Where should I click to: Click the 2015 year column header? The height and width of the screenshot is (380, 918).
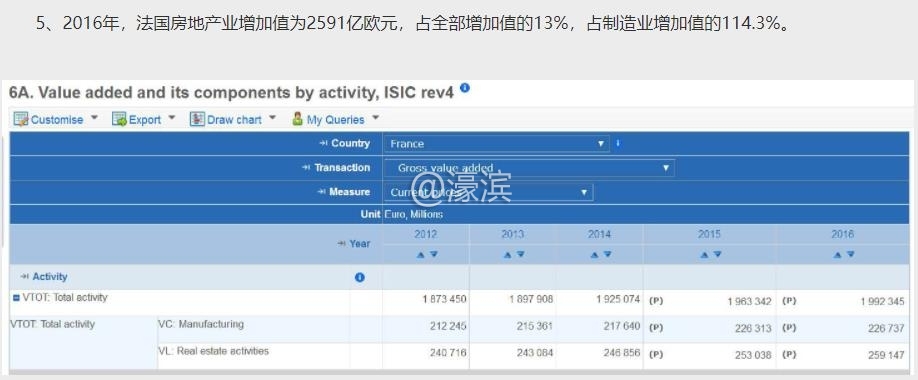(x=710, y=234)
